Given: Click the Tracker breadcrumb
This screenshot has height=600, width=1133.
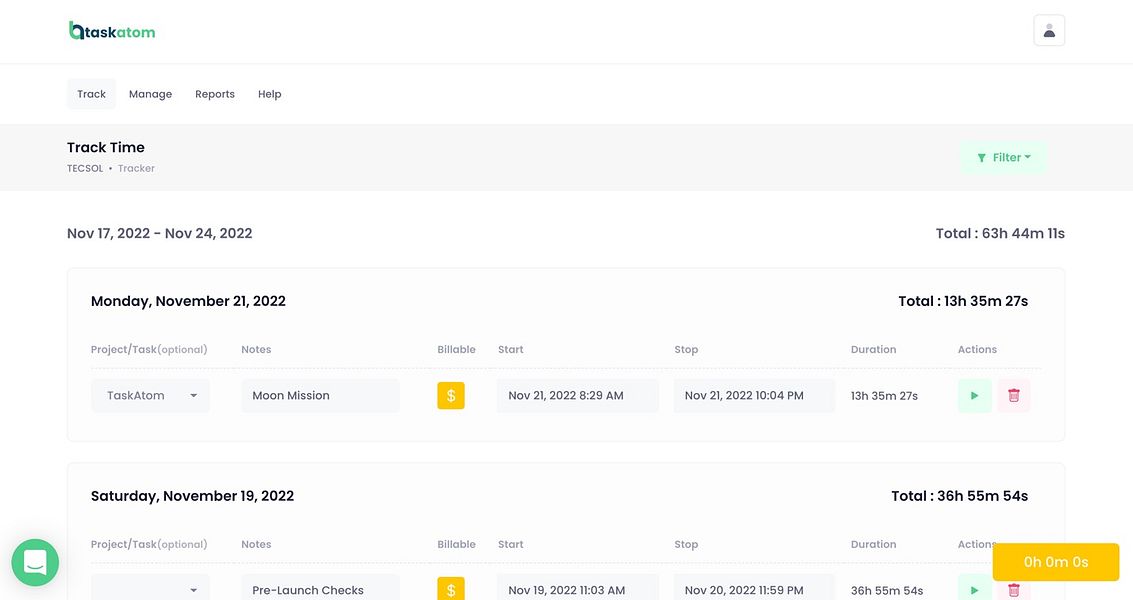Looking at the screenshot, I should tap(137, 168).
